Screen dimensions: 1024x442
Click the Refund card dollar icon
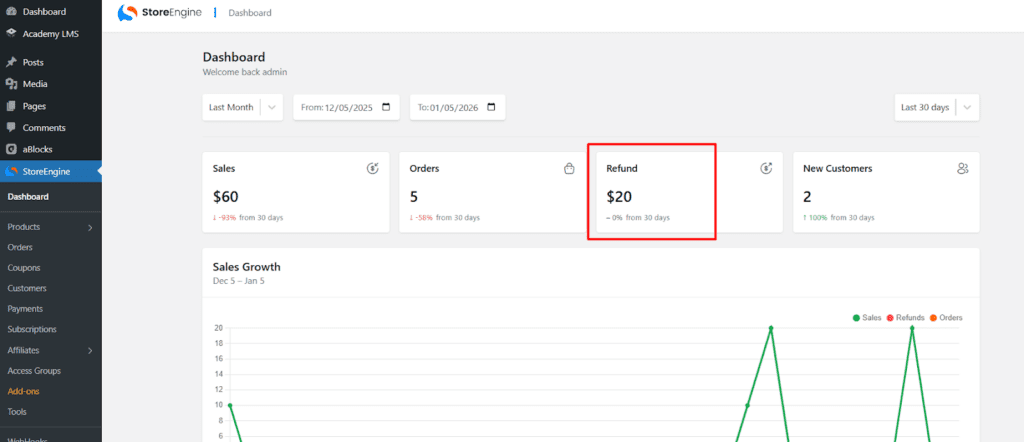tap(766, 169)
